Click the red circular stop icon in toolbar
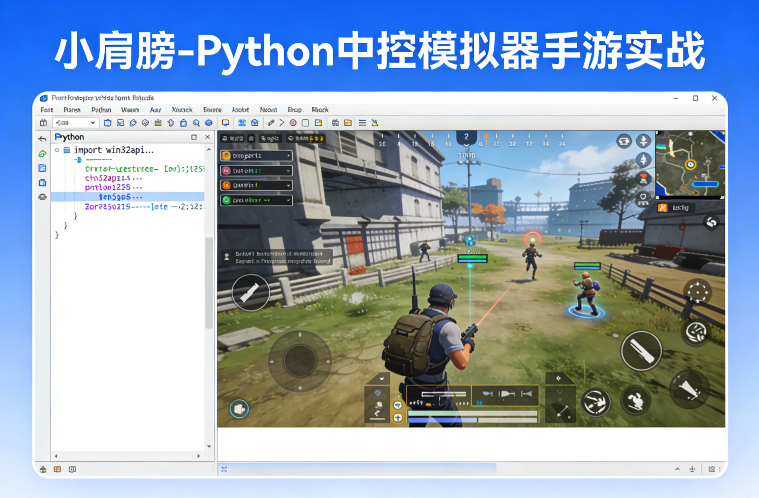 [293, 123]
